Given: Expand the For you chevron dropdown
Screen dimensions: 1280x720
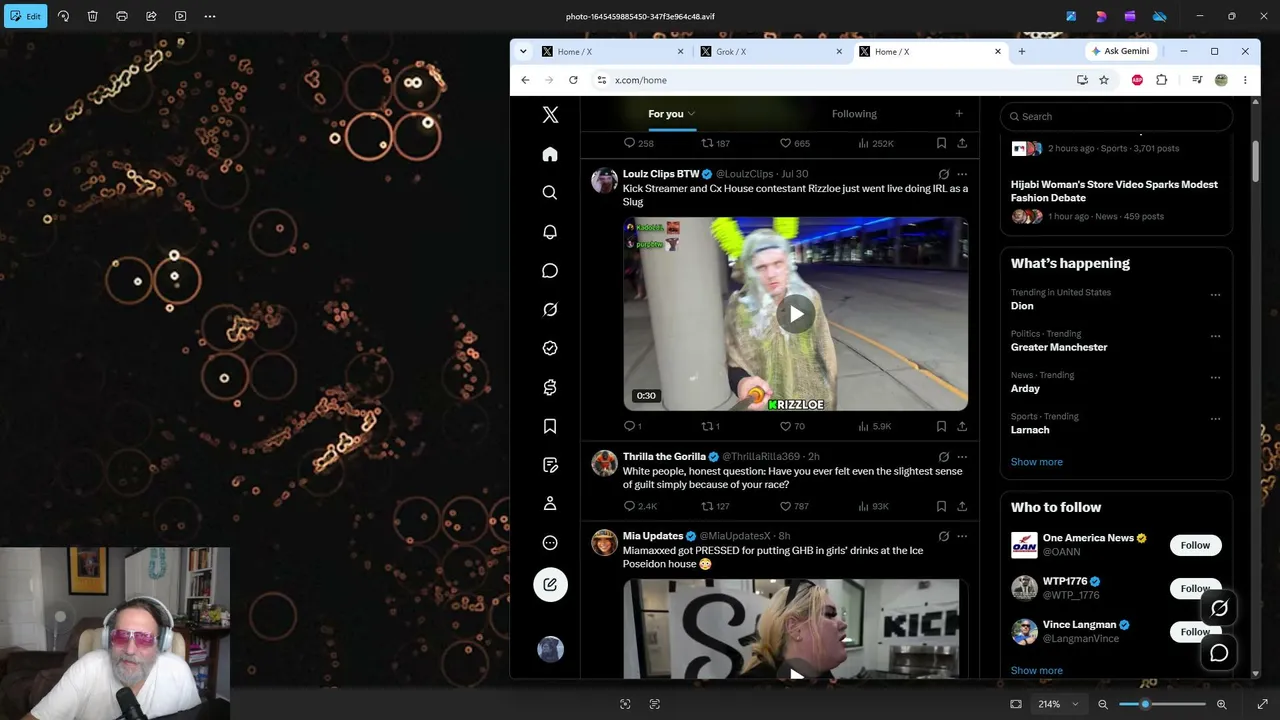Looking at the screenshot, I should click(691, 114).
